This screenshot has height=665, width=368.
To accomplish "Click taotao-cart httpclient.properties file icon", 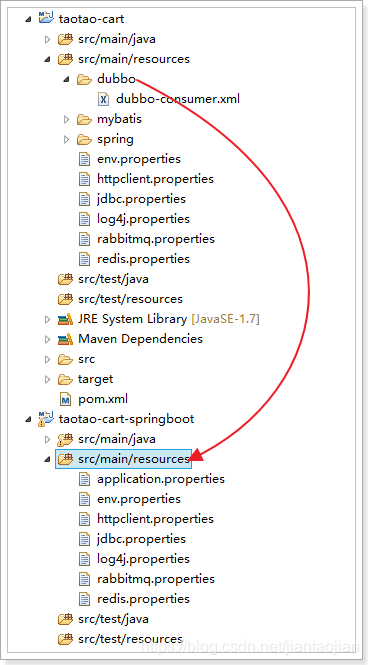I will [x=85, y=179].
